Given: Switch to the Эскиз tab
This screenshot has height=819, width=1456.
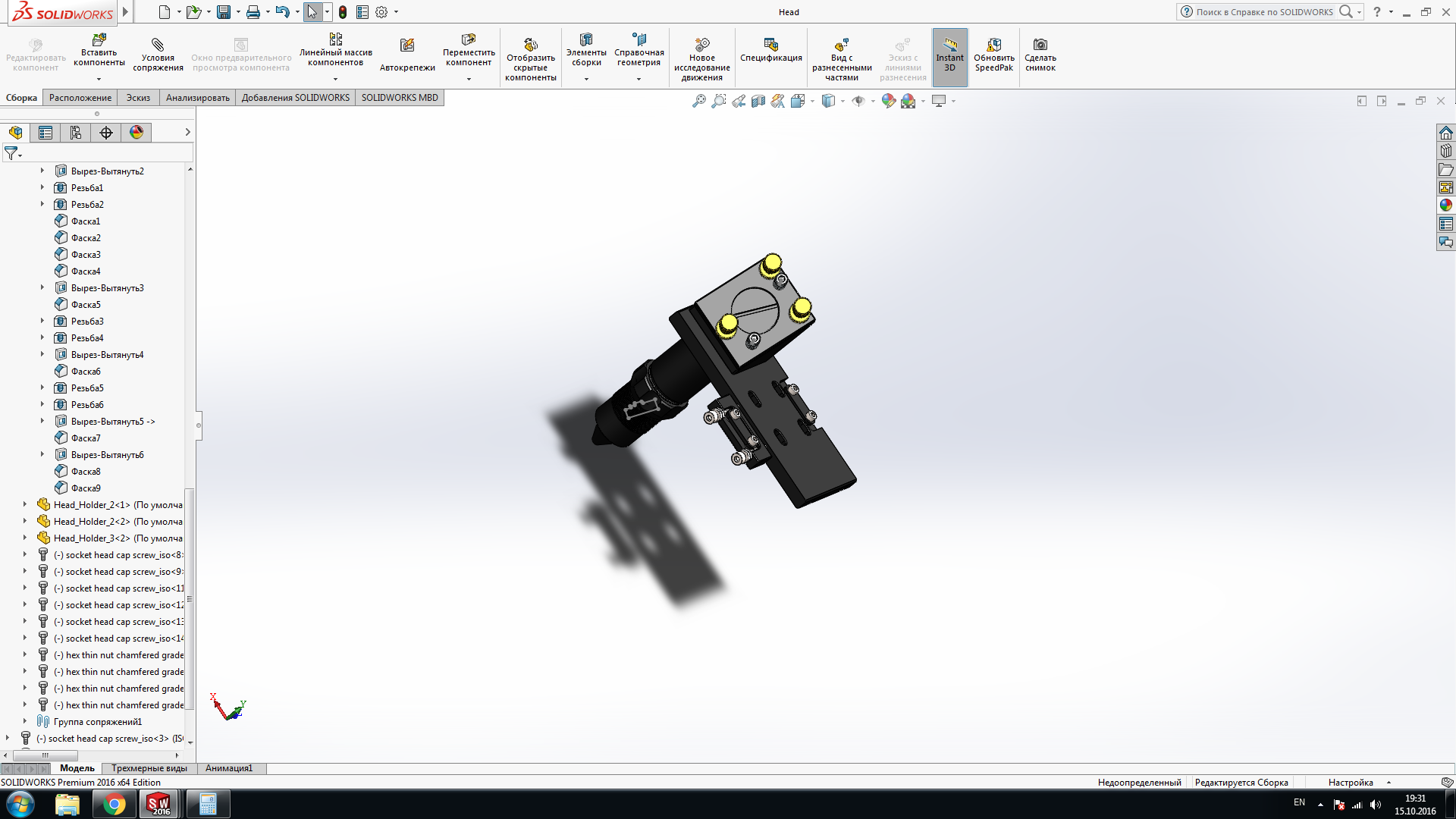Looking at the screenshot, I should click(x=138, y=98).
